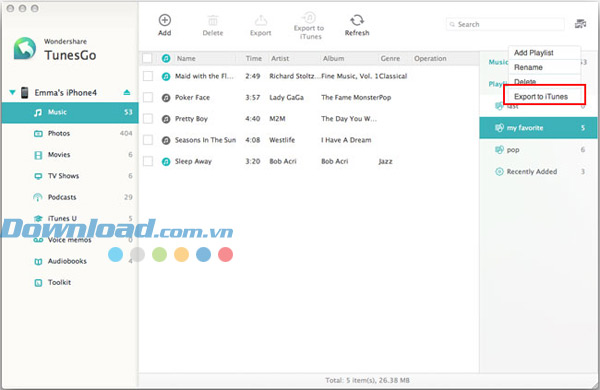Click the Wondershare TunesGo logo icon
Image resolution: width=600 pixels, height=390 pixels.
(x=25, y=49)
